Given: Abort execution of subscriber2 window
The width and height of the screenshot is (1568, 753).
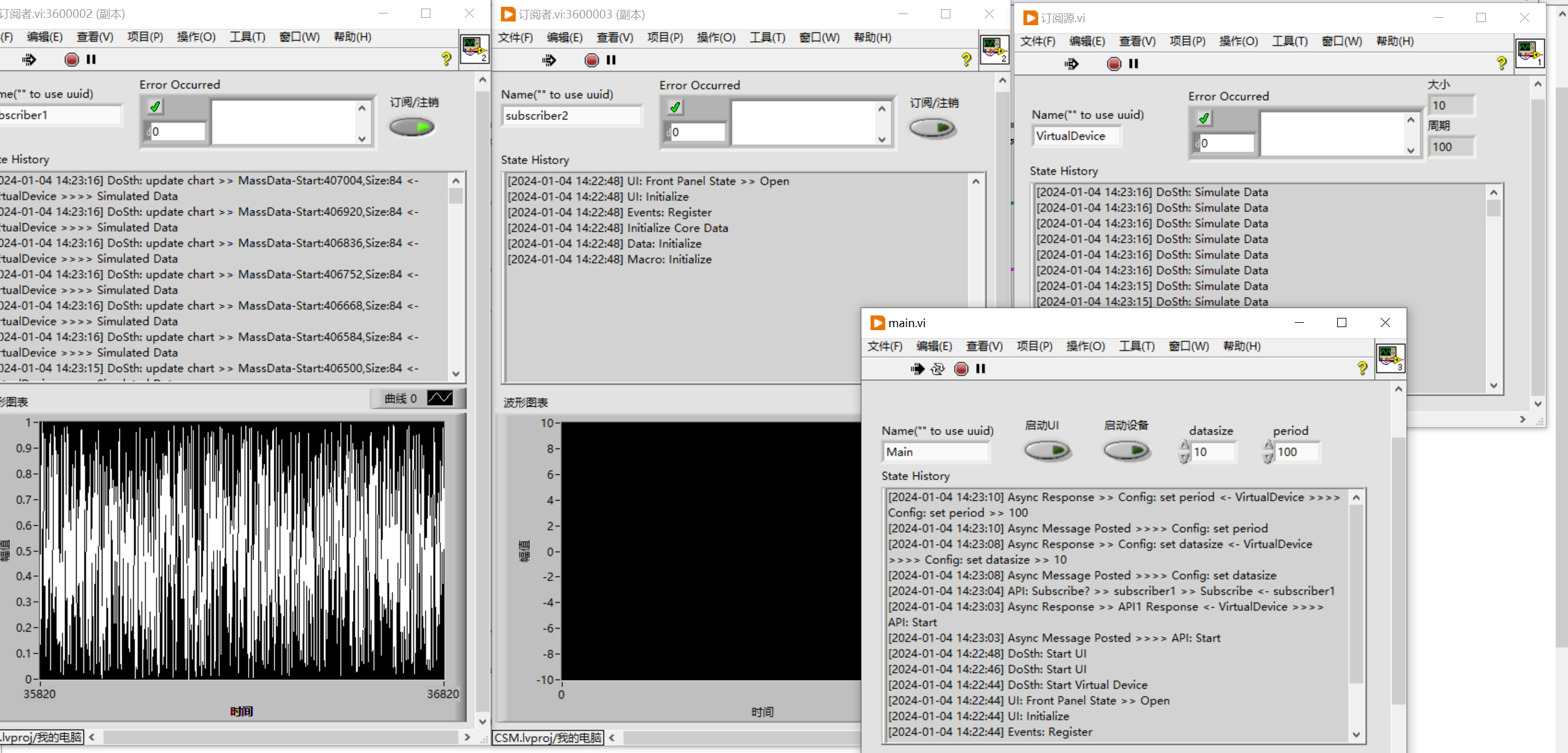Looking at the screenshot, I should tap(592, 60).
